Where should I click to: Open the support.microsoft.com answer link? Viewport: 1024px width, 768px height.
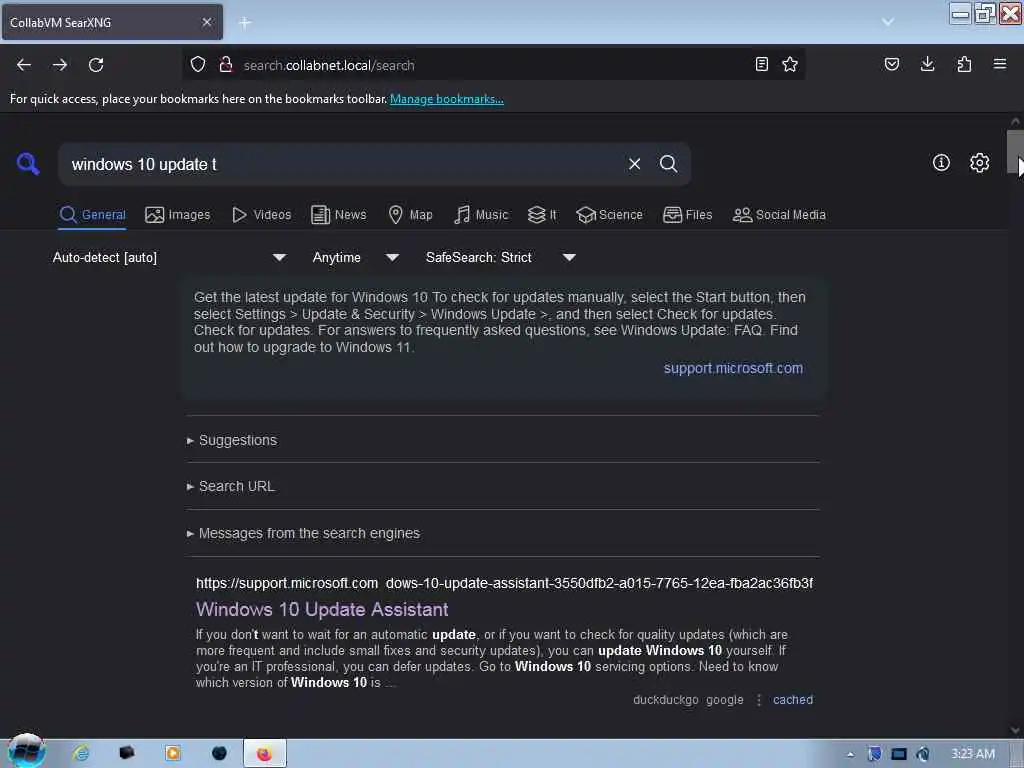pyautogui.click(x=733, y=368)
